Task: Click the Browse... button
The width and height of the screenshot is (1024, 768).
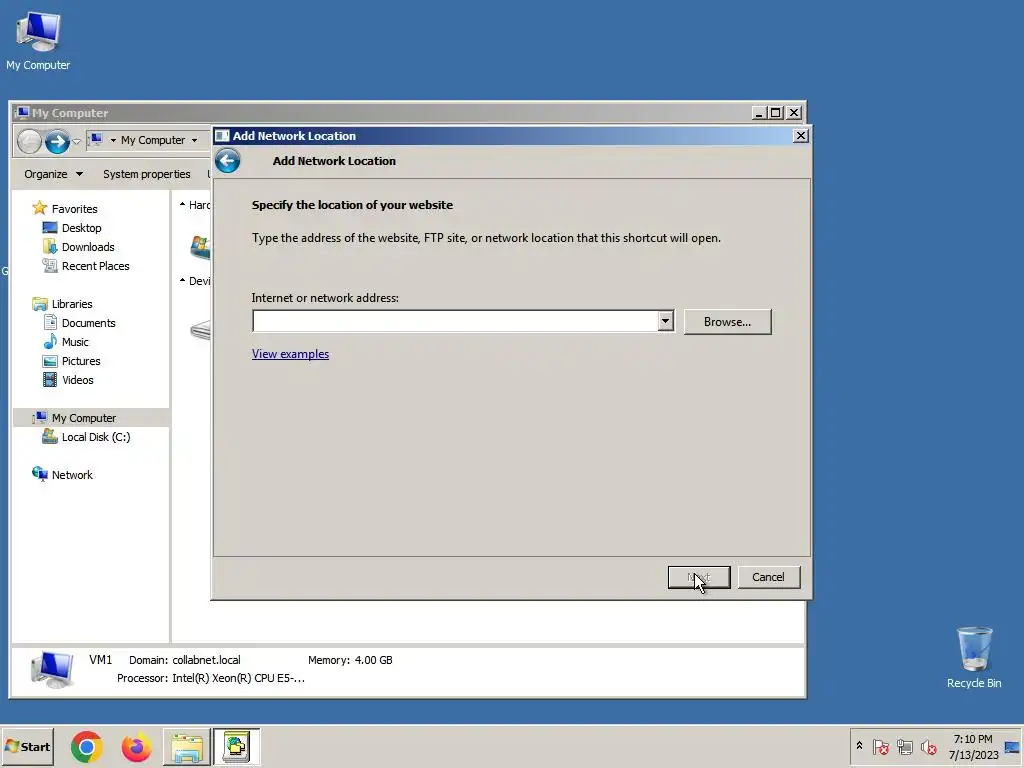Action: coord(728,322)
